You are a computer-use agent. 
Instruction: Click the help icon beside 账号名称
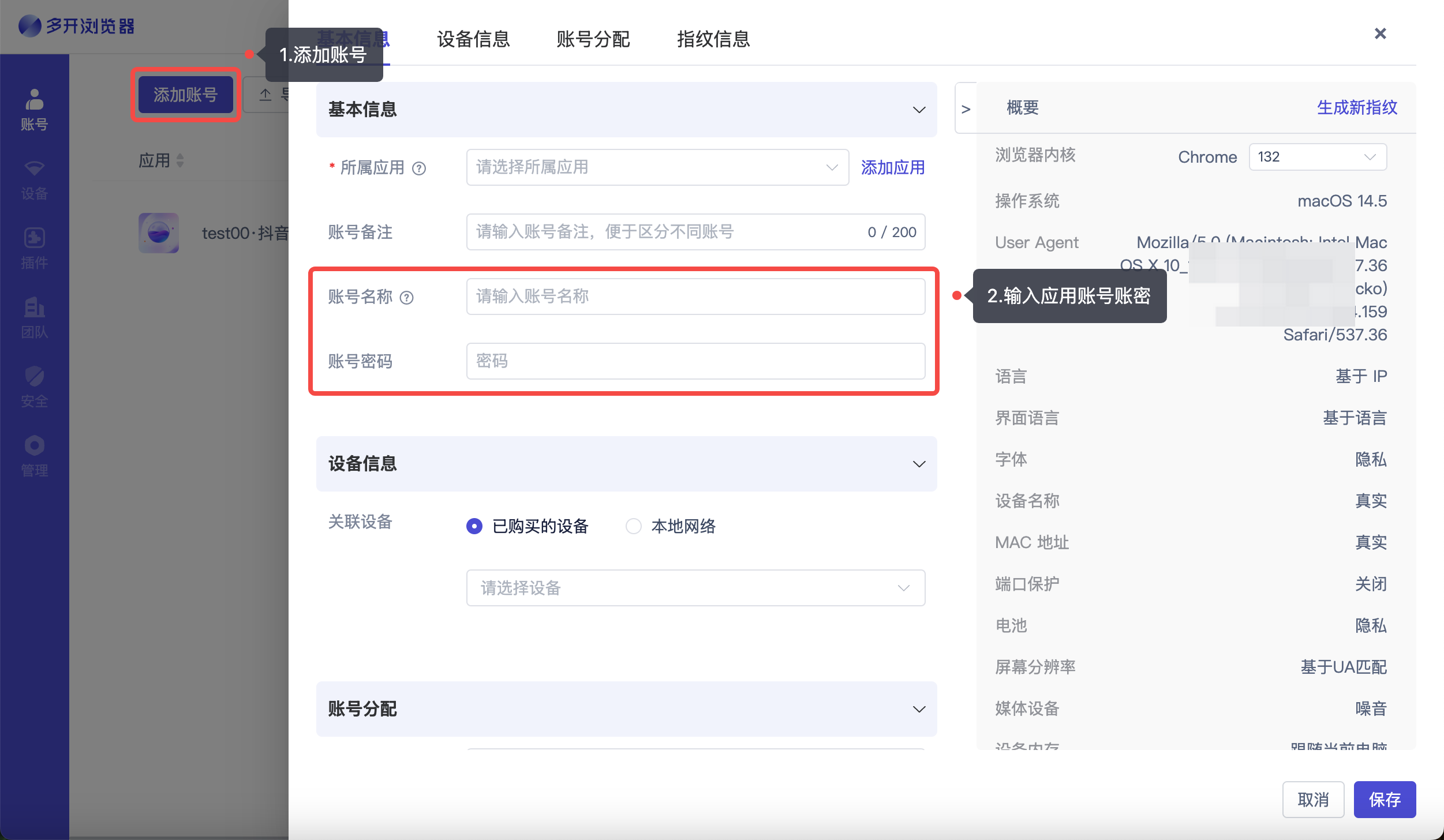(x=407, y=298)
